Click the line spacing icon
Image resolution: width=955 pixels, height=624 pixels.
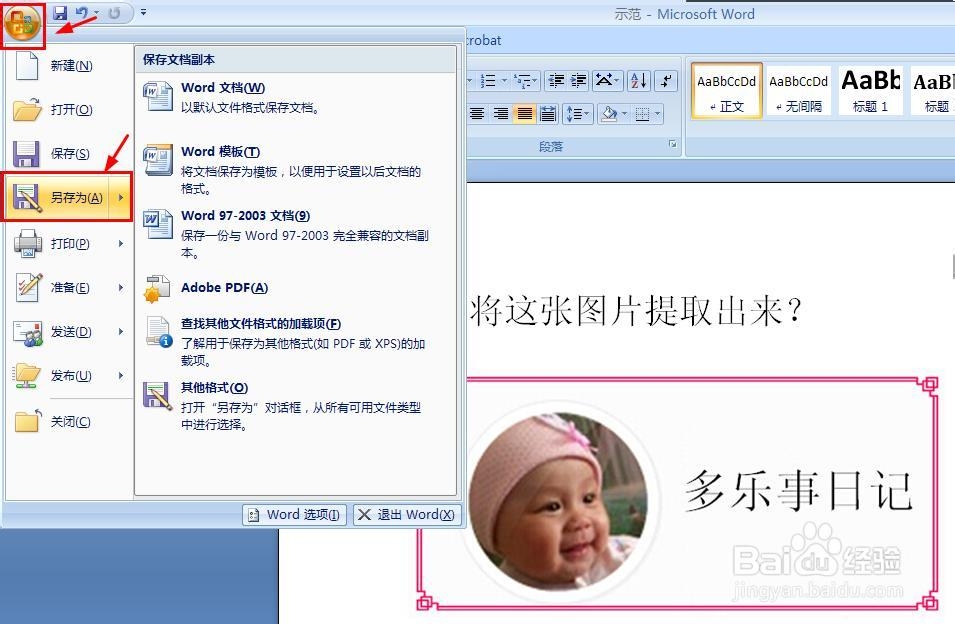click(x=573, y=114)
